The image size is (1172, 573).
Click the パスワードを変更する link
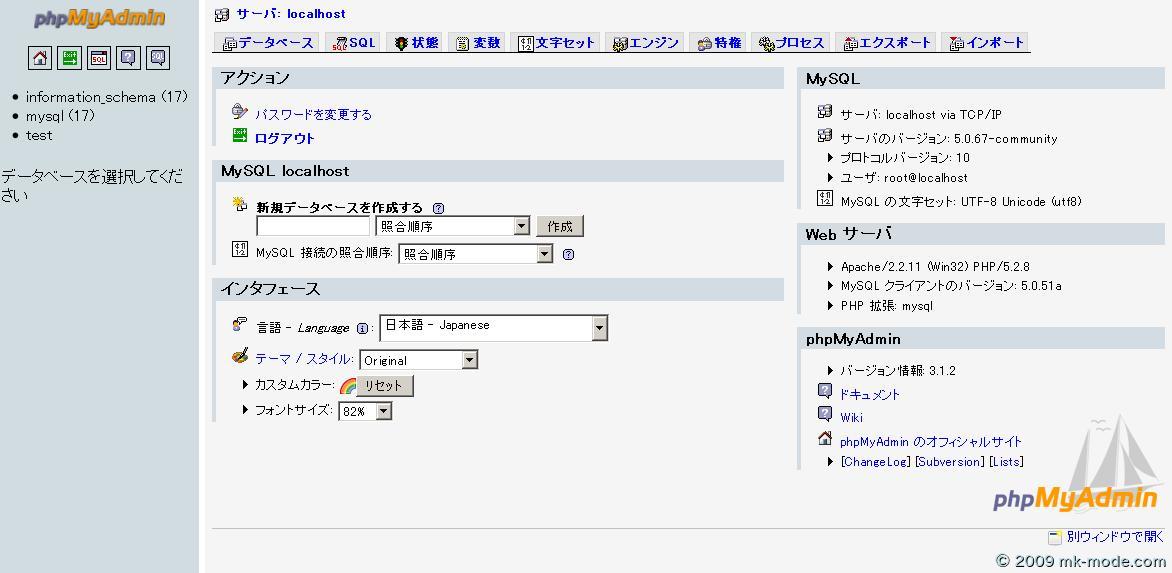pyautogui.click(x=313, y=114)
